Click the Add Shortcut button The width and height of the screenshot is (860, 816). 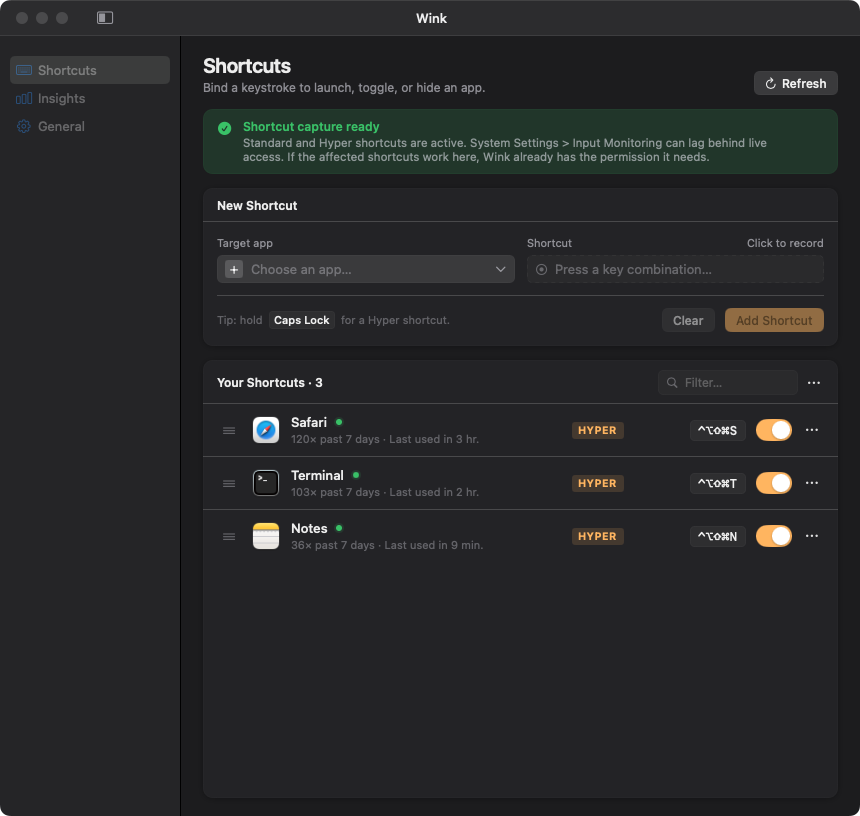tap(774, 320)
